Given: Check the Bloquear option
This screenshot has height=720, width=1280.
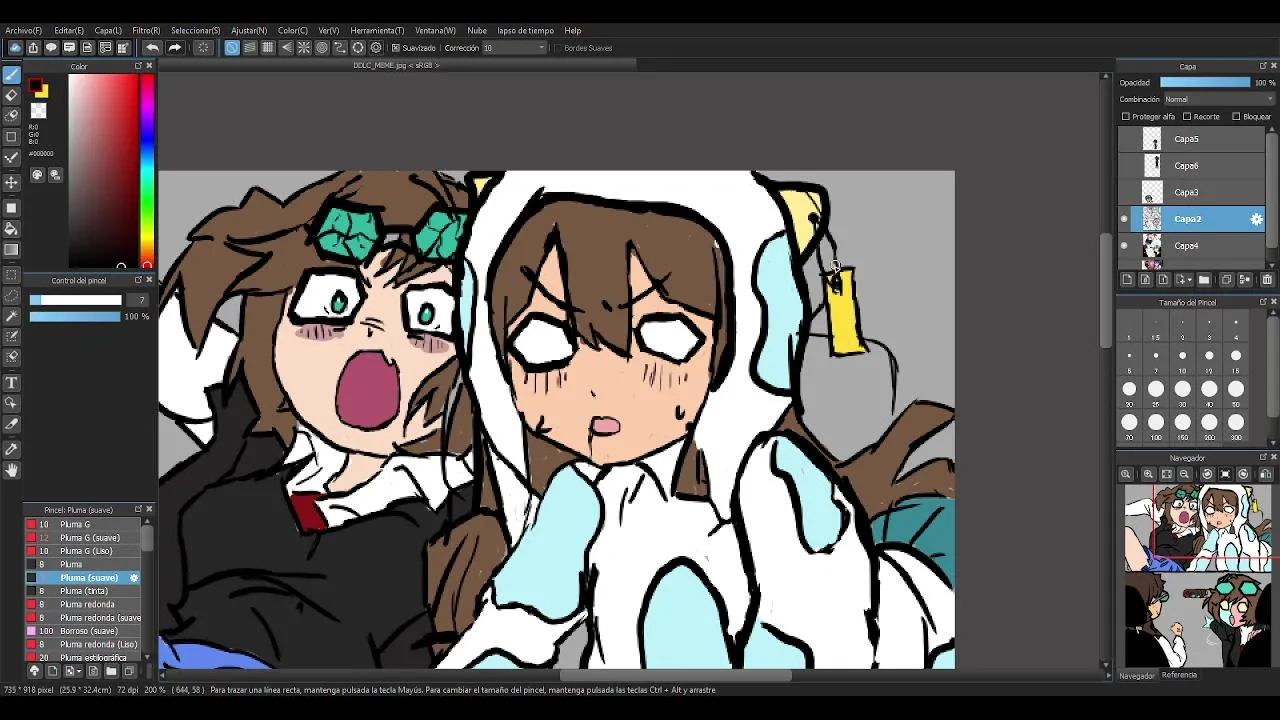Looking at the screenshot, I should click(x=1236, y=117).
